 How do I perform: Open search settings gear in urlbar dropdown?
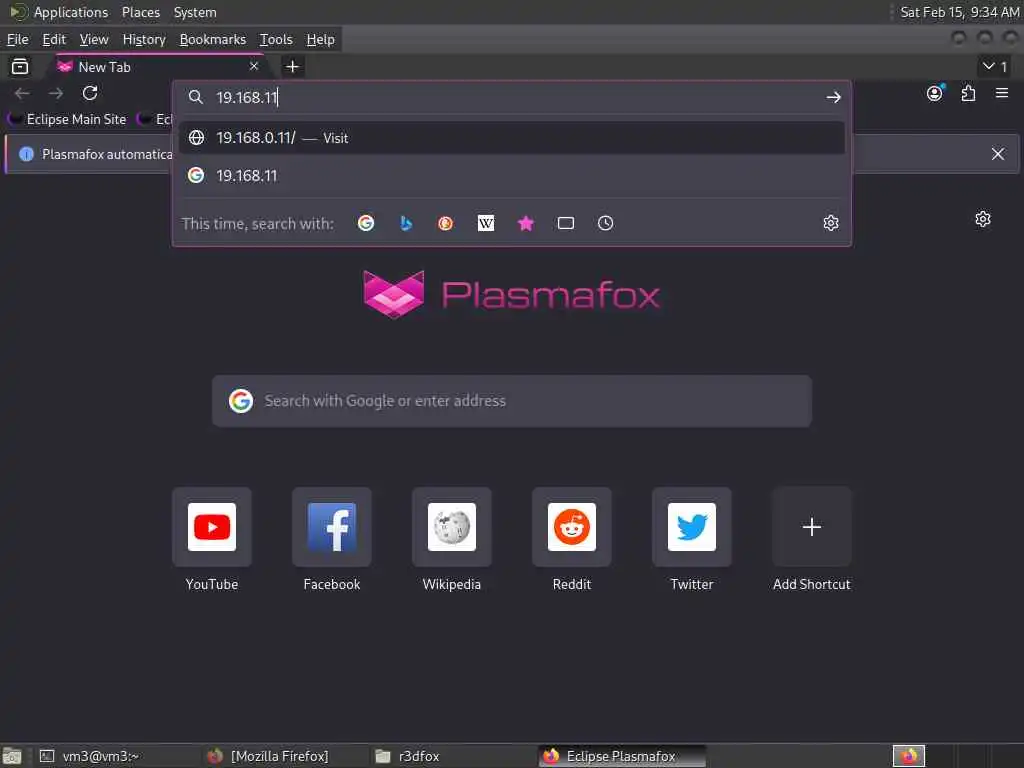click(831, 223)
